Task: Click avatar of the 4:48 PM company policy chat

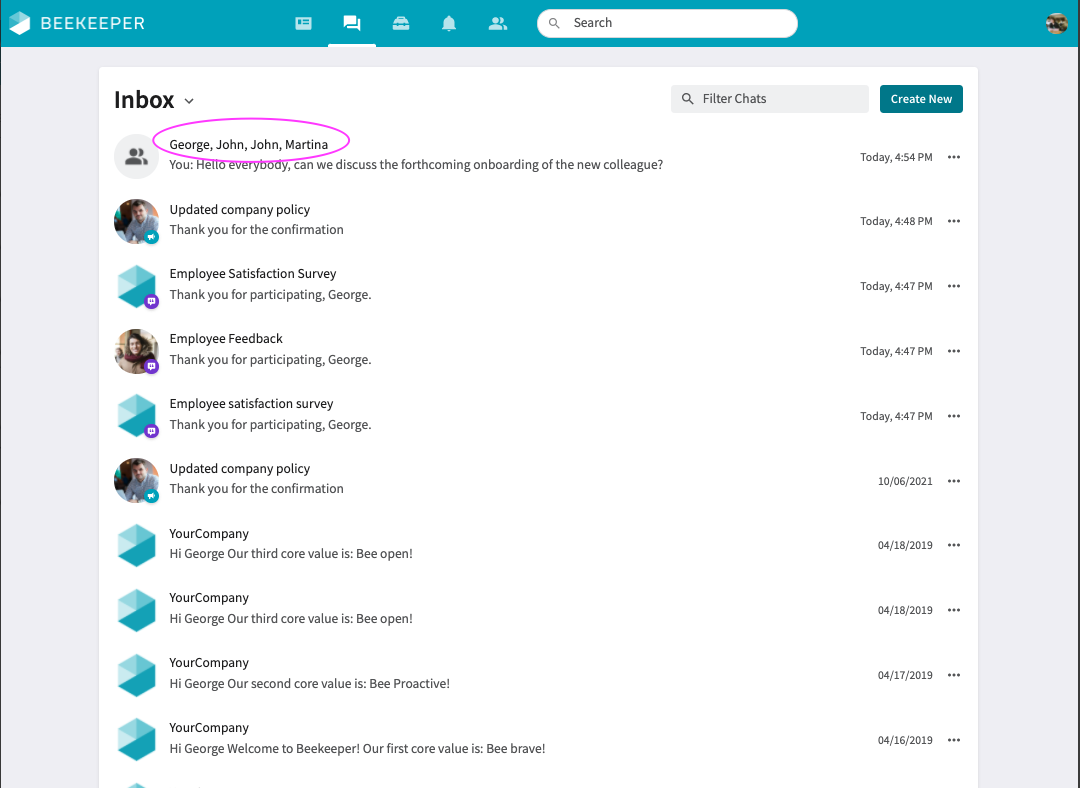Action: pyautogui.click(x=136, y=221)
